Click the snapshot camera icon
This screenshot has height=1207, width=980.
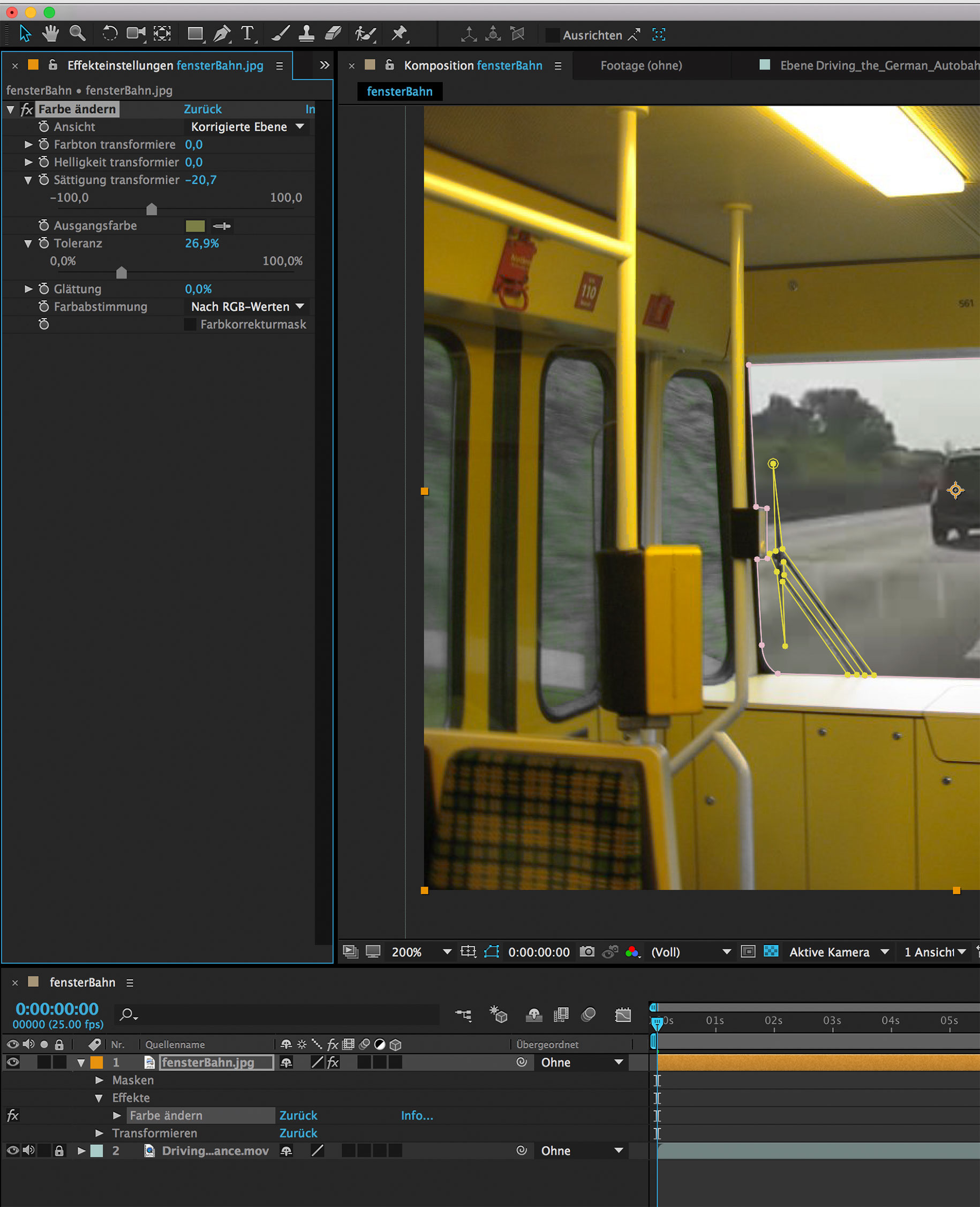pyautogui.click(x=587, y=951)
